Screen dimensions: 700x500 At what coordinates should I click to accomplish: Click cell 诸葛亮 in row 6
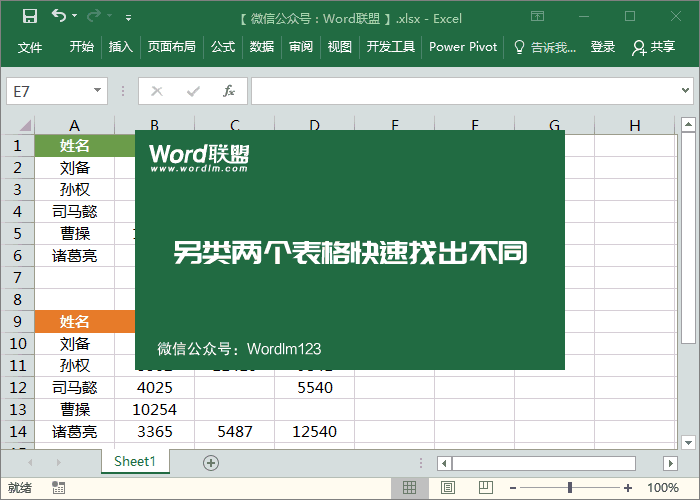click(75, 256)
